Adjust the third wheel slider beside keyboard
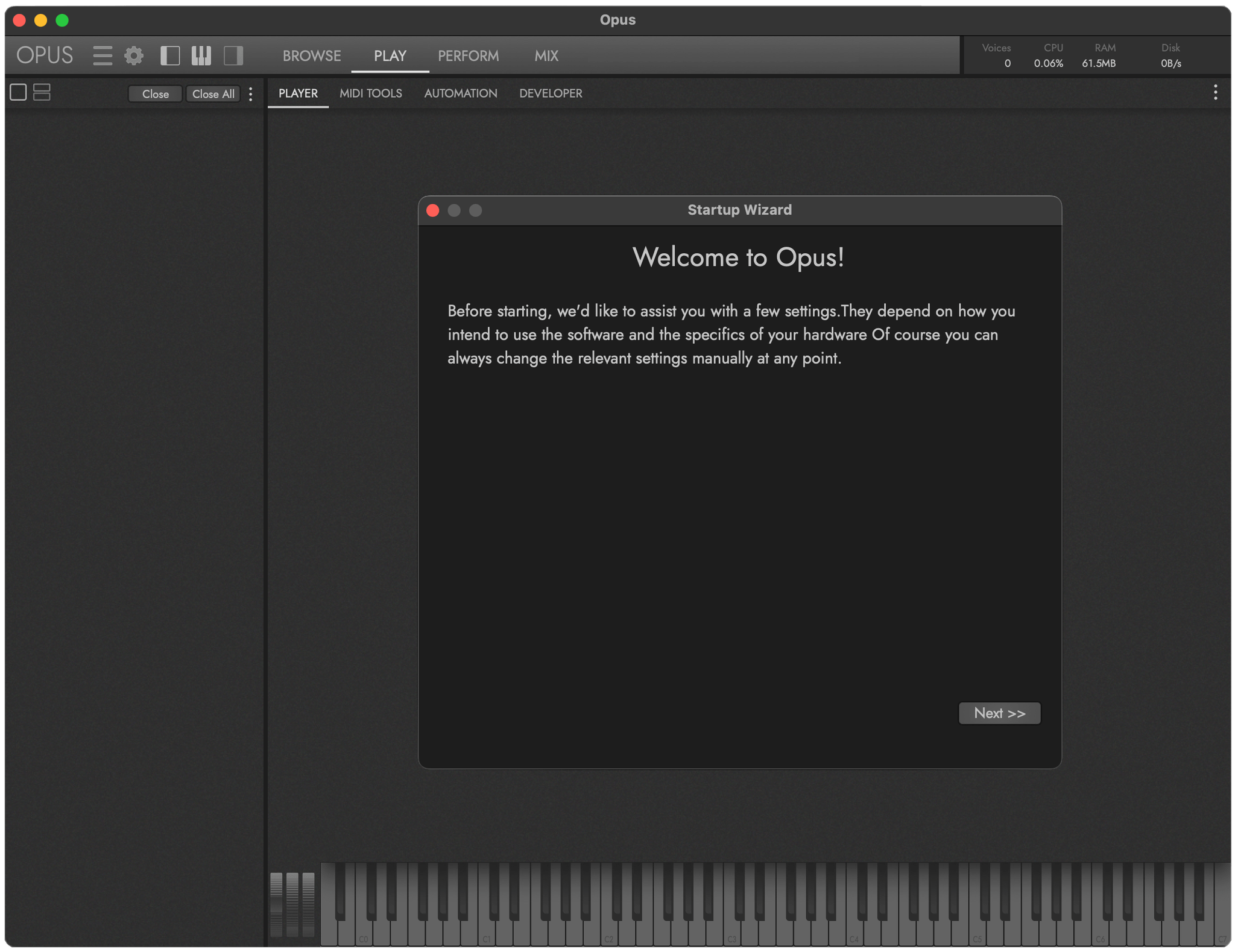Viewport: 1235px width, 952px height. [308, 904]
